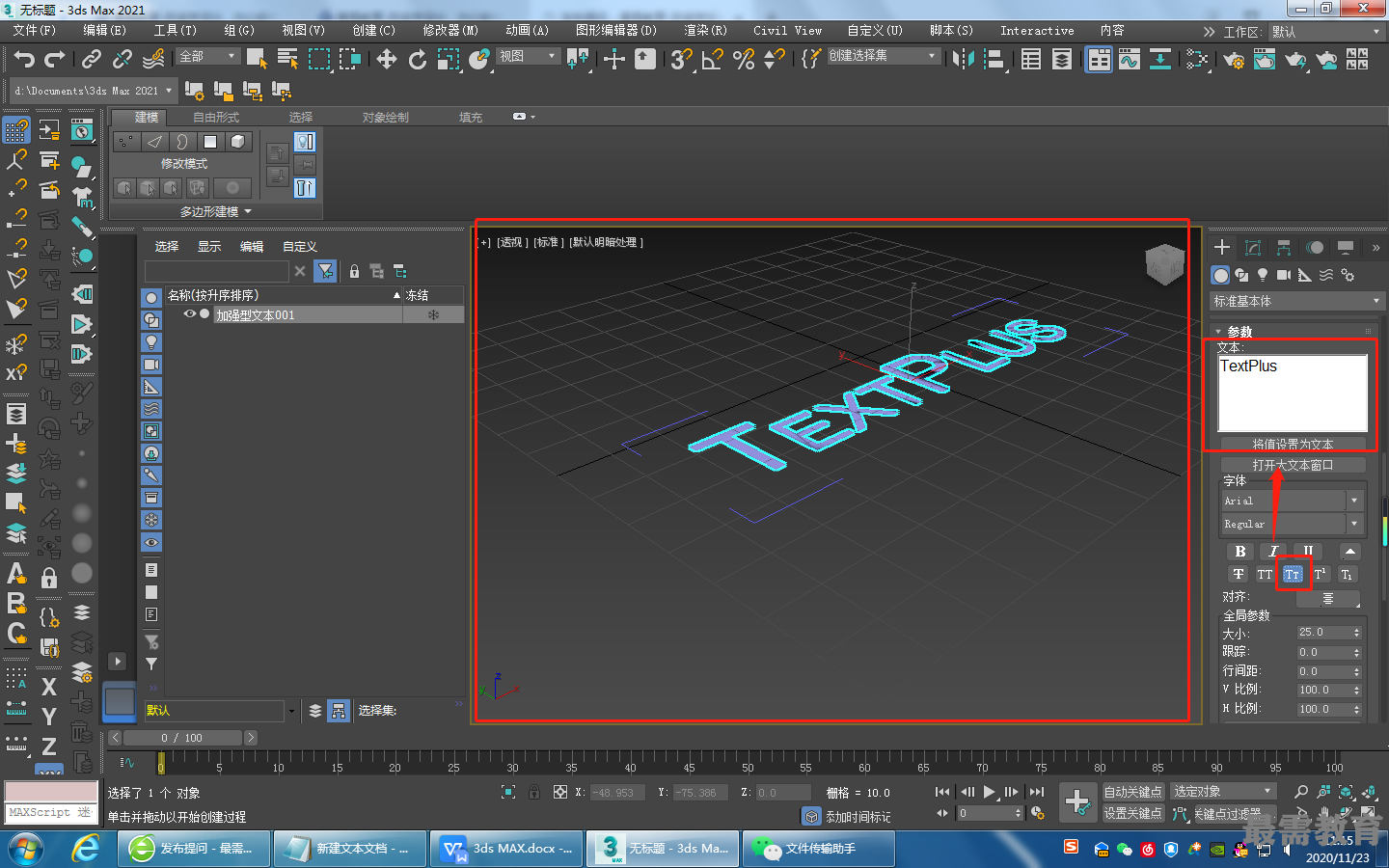This screenshot has width=1389, height=868.
Task: Select the Link tool chain icon
Action: pyautogui.click(x=92, y=59)
